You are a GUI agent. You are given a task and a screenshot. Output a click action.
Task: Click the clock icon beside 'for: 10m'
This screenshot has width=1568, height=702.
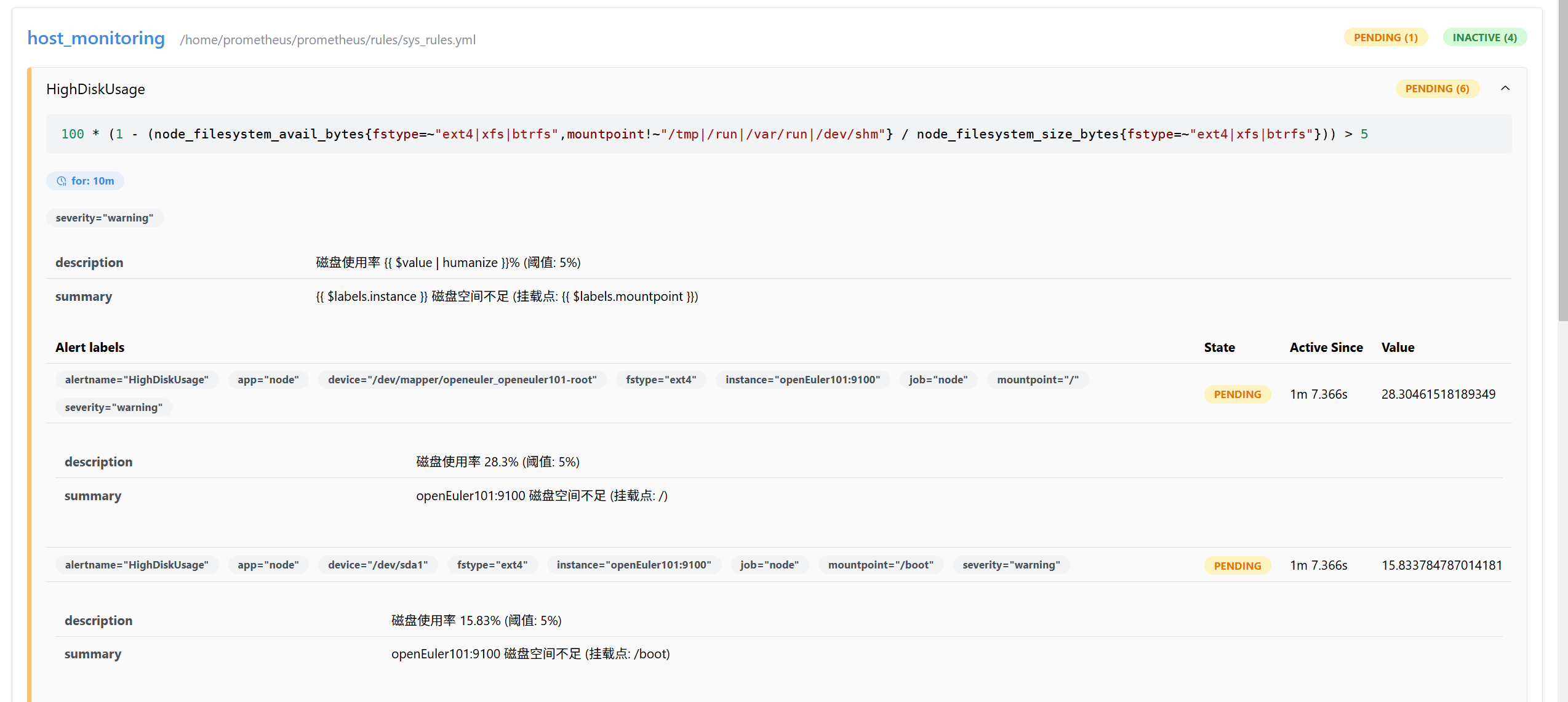[61, 180]
